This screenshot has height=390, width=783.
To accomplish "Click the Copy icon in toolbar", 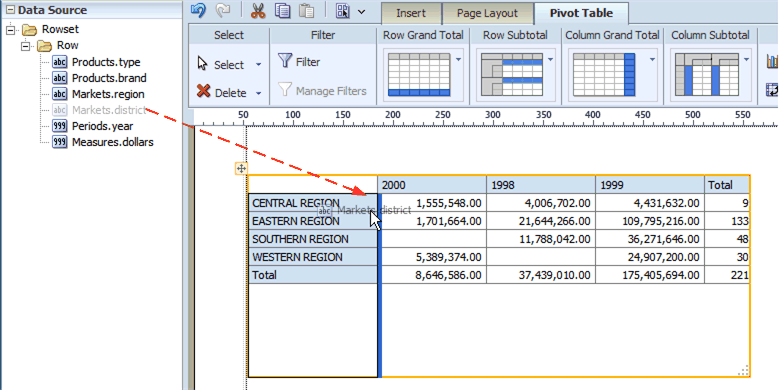I will click(283, 11).
